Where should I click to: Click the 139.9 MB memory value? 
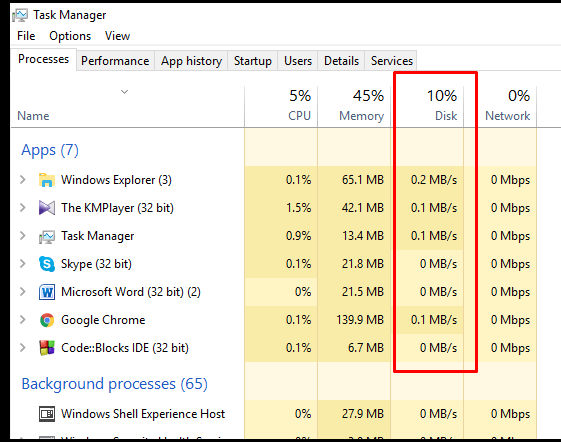(x=360, y=320)
